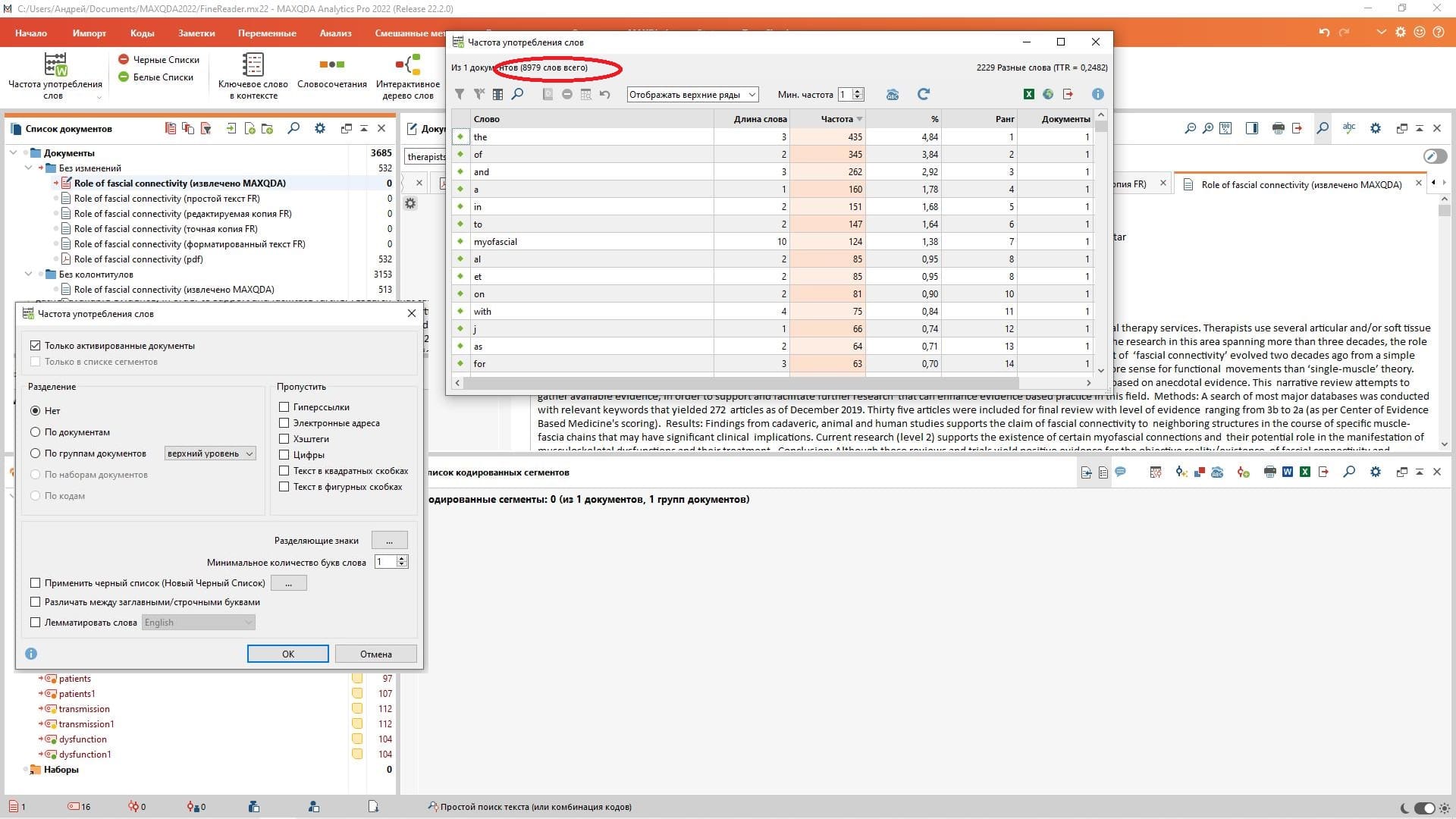Screen dimensions: 1456x819
Task: Toggle 'Только активированные документы' checkbox
Action: click(x=36, y=345)
